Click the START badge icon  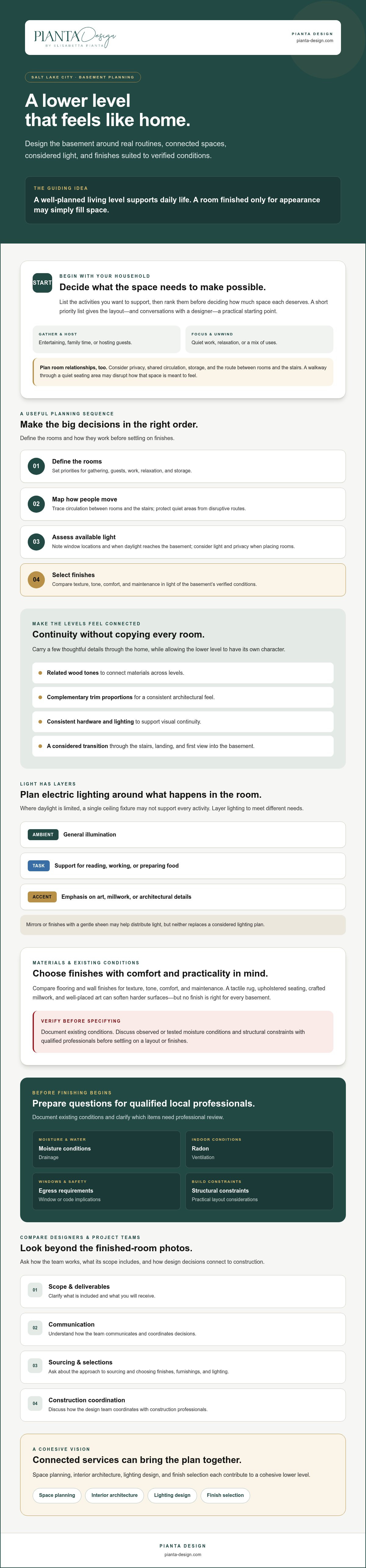click(x=43, y=282)
